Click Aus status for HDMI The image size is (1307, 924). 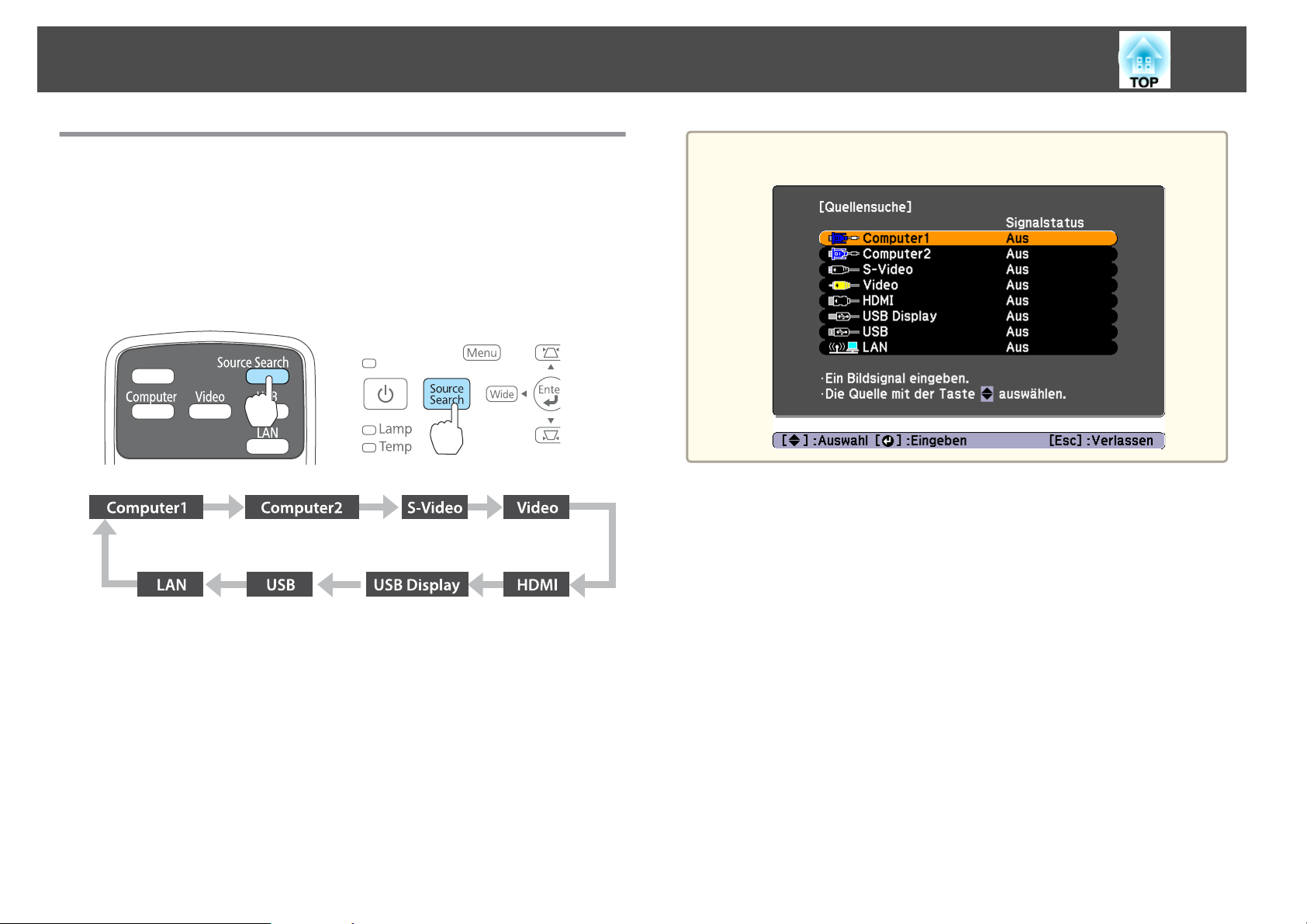(x=1017, y=300)
